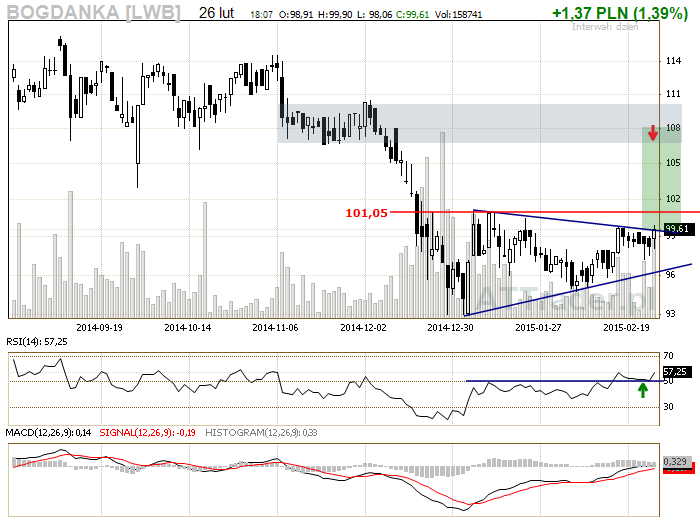The height and width of the screenshot is (522, 700).
Task: Click the 2015-01-27 date axis label
Action: pyautogui.click(x=538, y=328)
